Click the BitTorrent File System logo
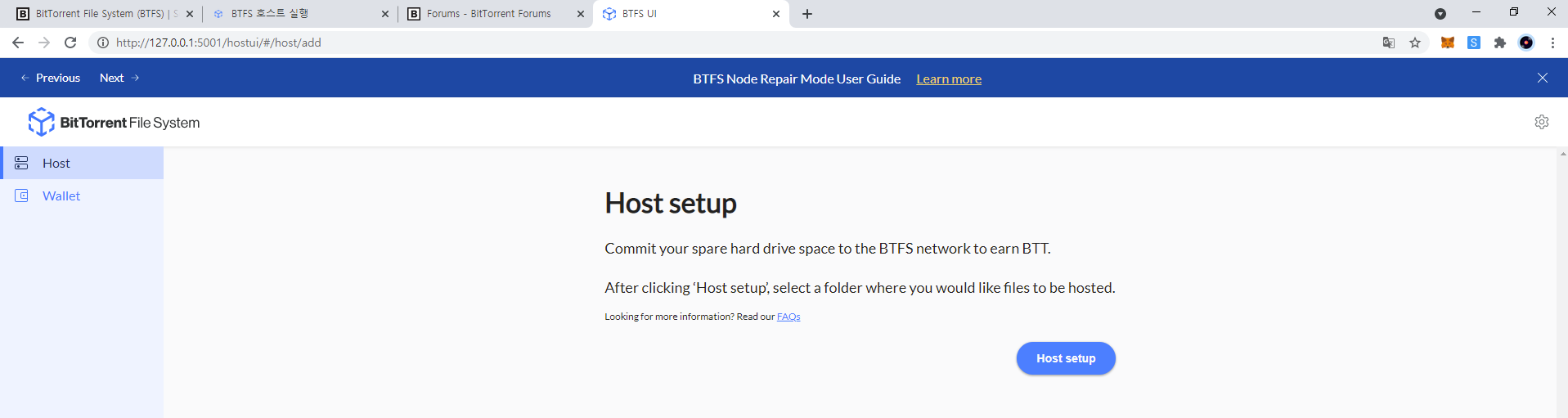 114,122
